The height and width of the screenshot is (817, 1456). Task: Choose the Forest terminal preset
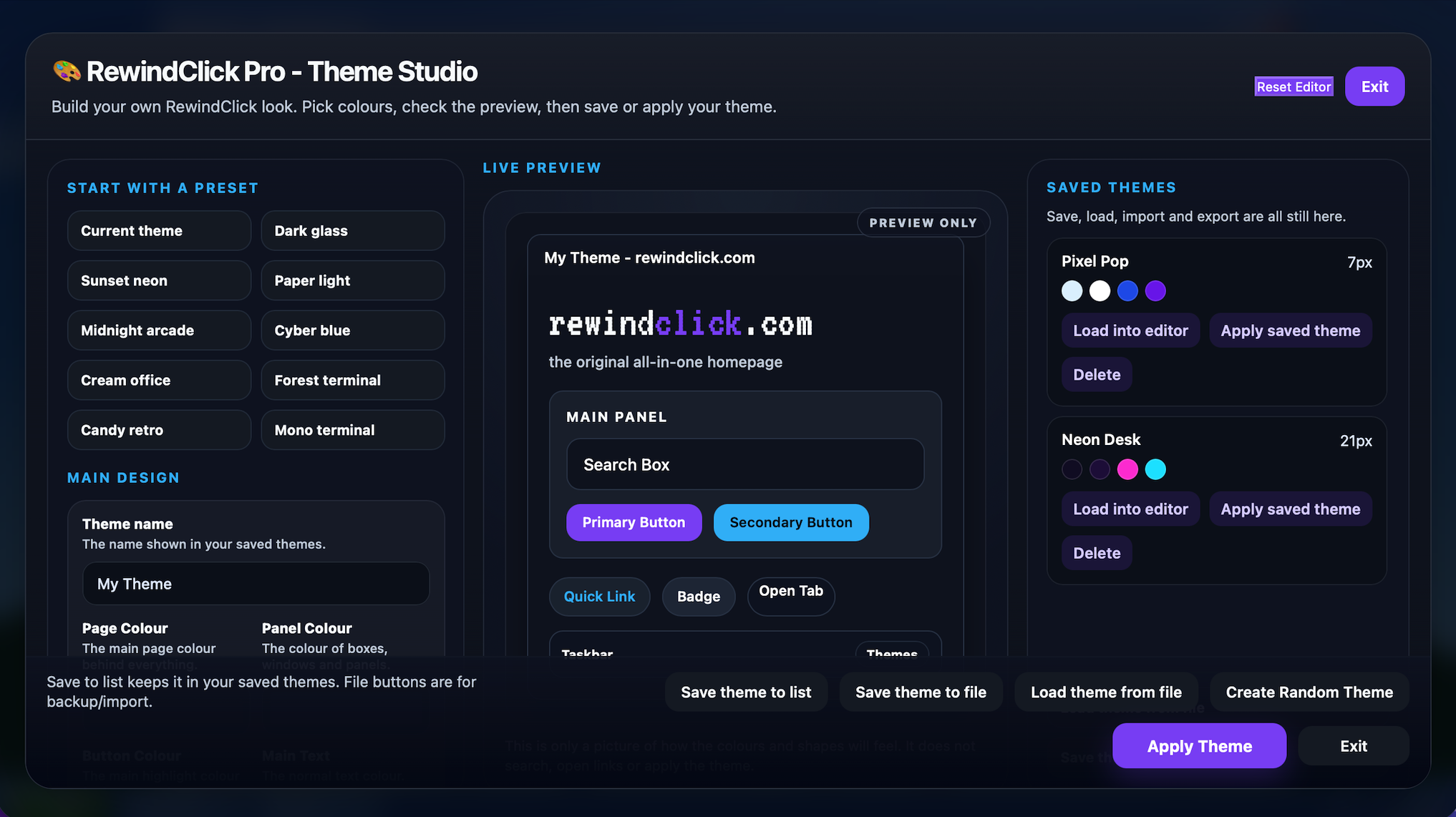point(353,380)
